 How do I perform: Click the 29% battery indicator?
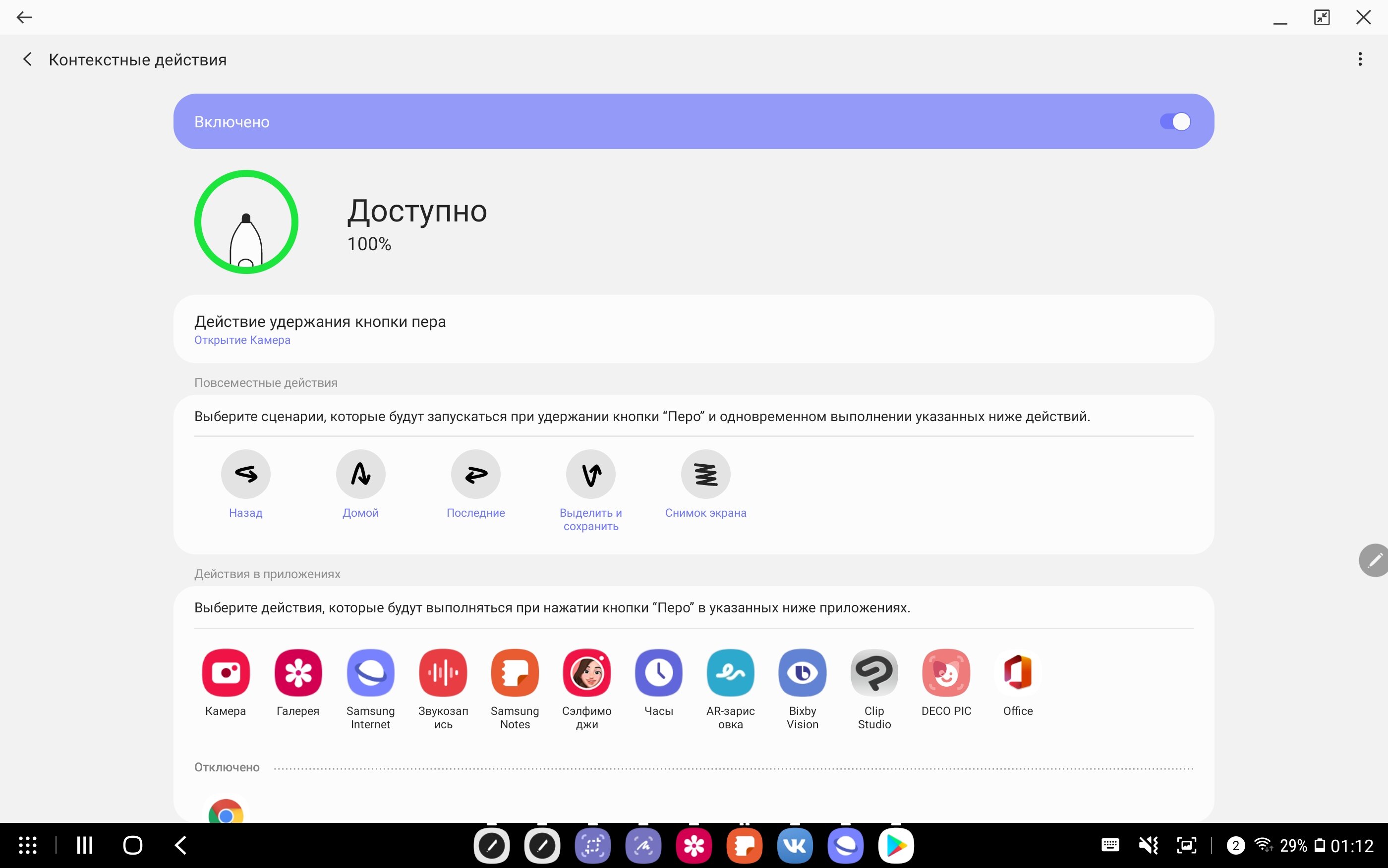click(x=1302, y=846)
